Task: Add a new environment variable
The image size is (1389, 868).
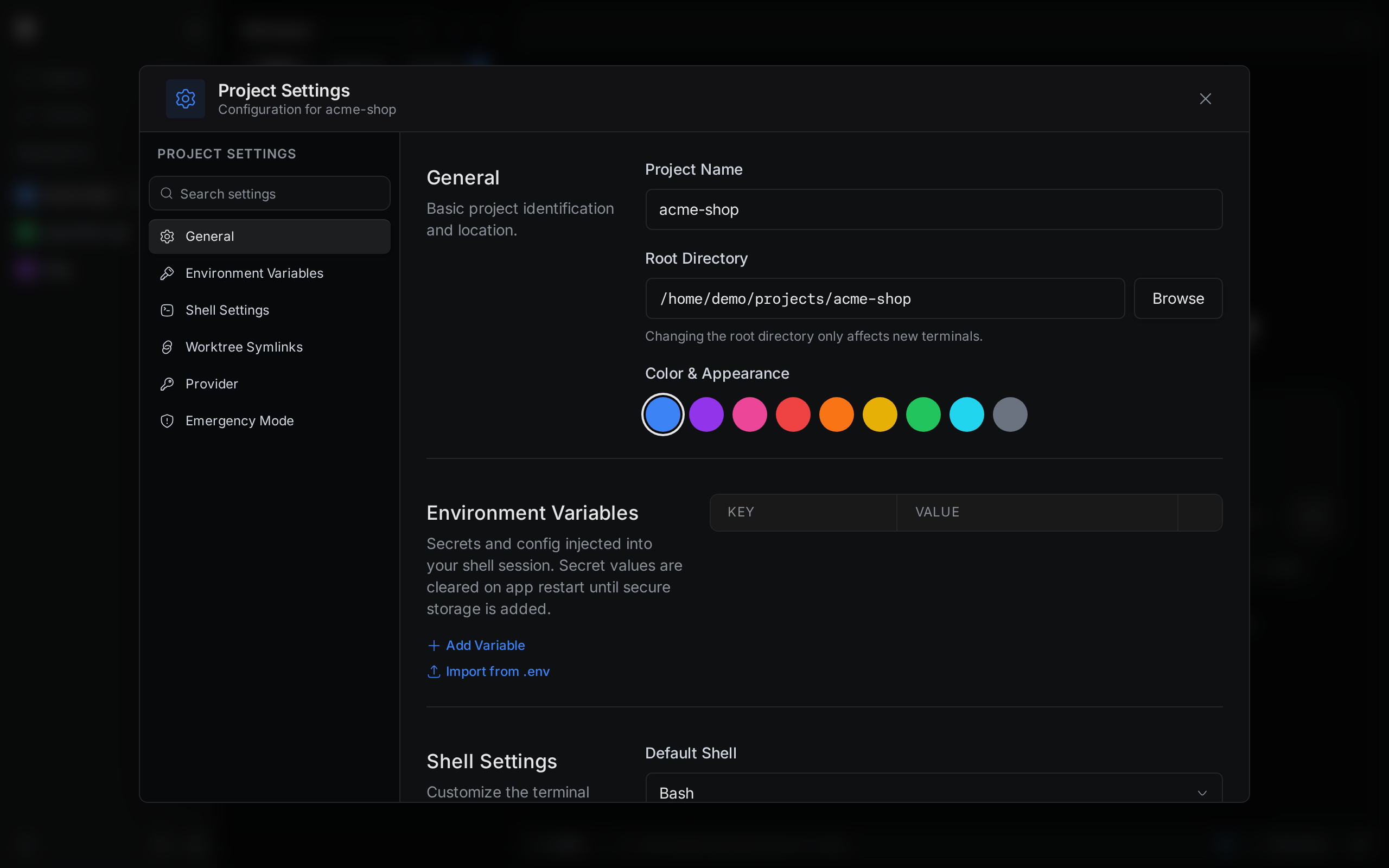Action: pos(476,645)
